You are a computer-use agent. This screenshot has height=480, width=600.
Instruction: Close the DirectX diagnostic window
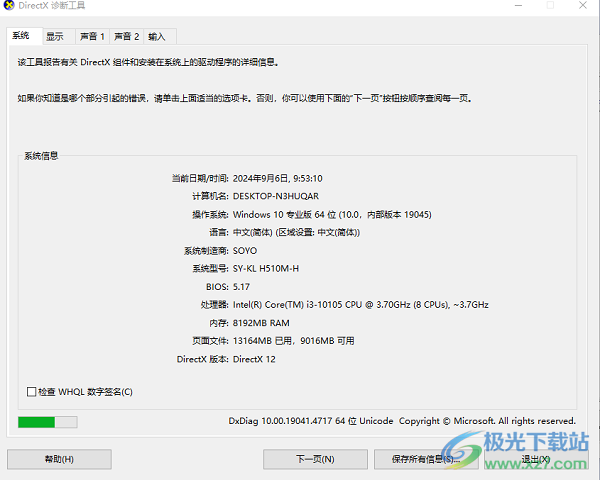coord(583,5)
